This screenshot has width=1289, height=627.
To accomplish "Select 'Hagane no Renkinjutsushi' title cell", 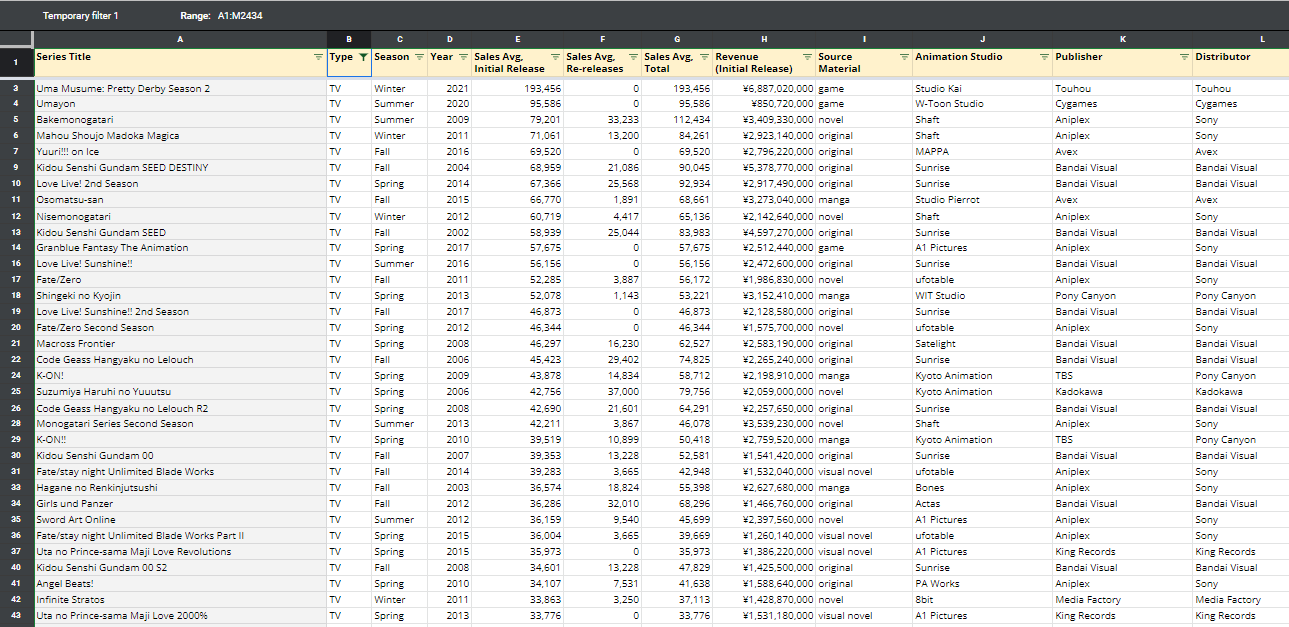I will click(180, 488).
